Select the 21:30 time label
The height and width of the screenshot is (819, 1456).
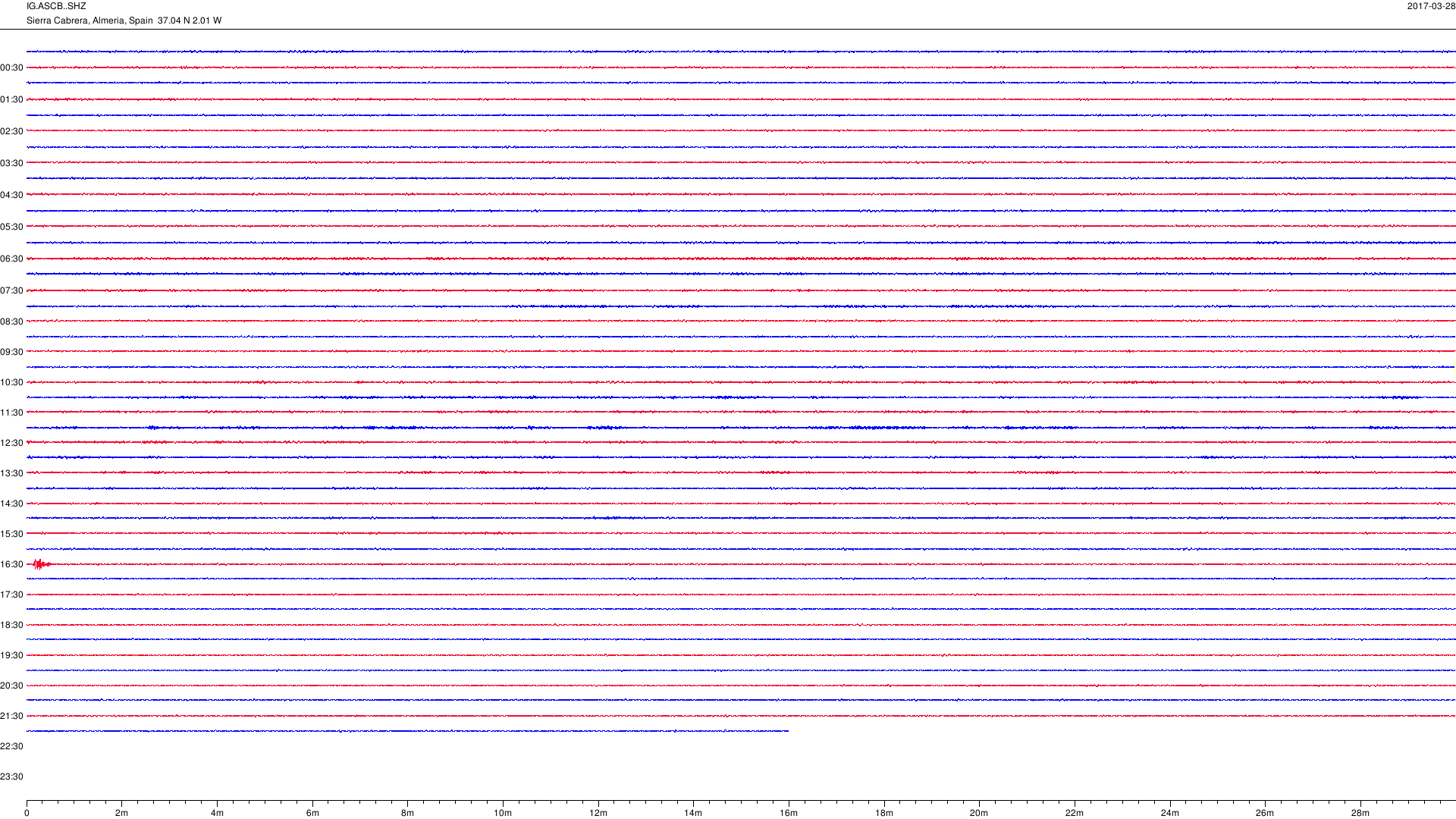[x=12, y=717]
